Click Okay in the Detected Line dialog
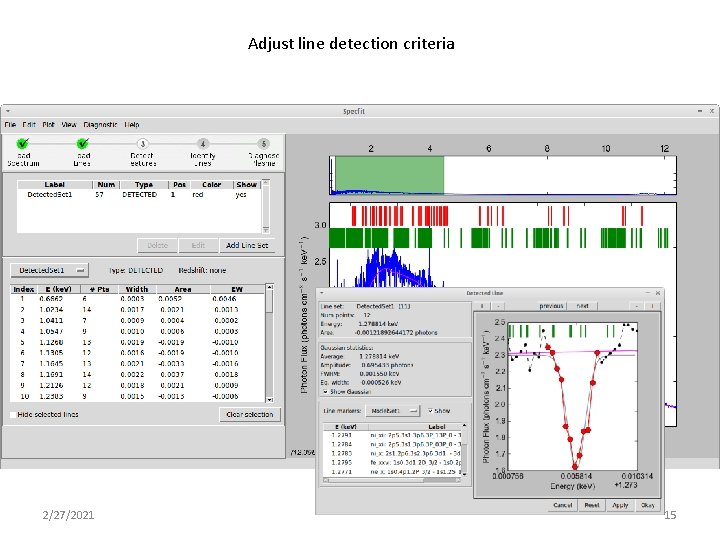The height and width of the screenshot is (540, 720). tap(647, 505)
